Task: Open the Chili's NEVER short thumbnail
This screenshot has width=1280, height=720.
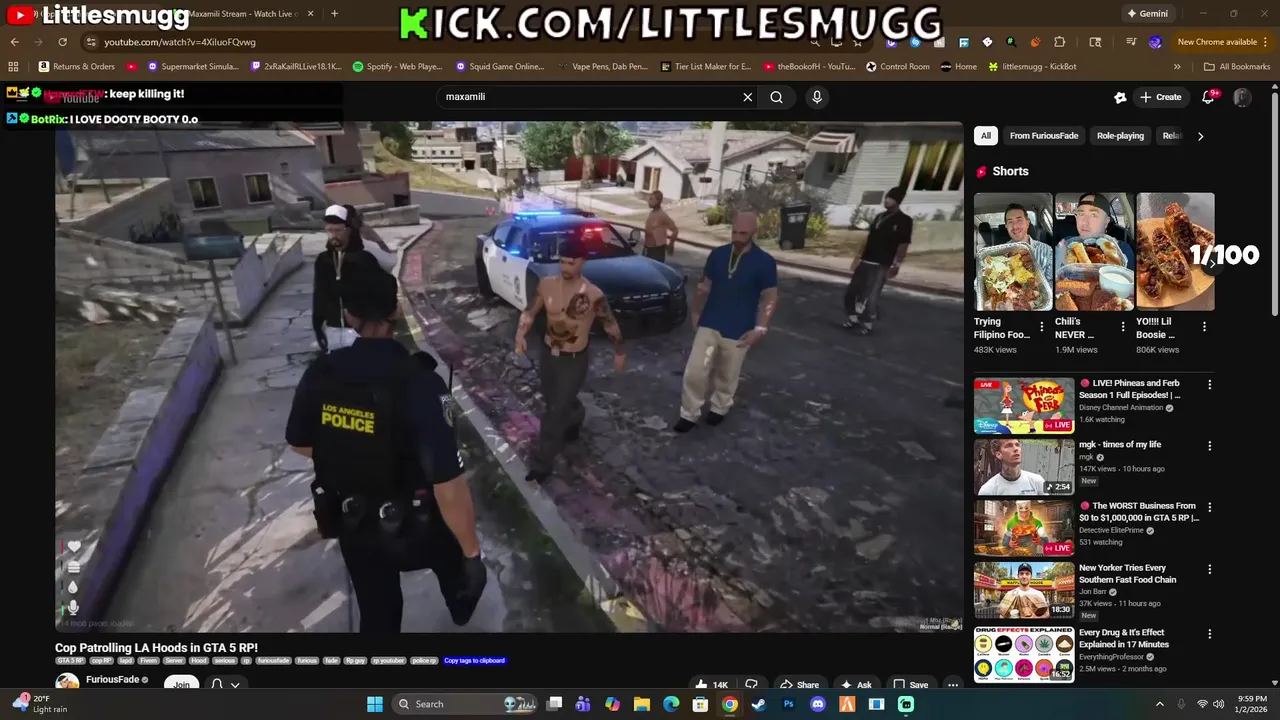Action: 1094,252
